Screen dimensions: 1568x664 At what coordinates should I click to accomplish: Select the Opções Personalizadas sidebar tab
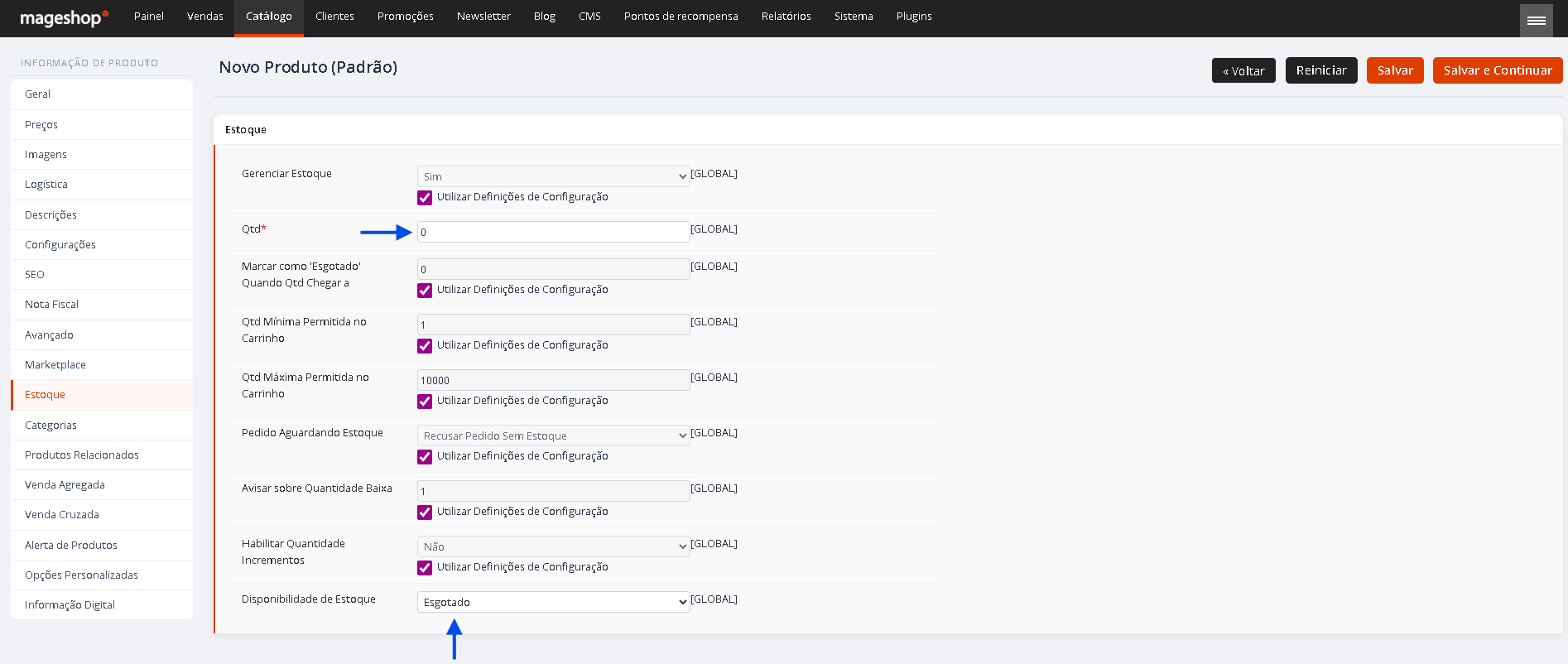click(102, 575)
